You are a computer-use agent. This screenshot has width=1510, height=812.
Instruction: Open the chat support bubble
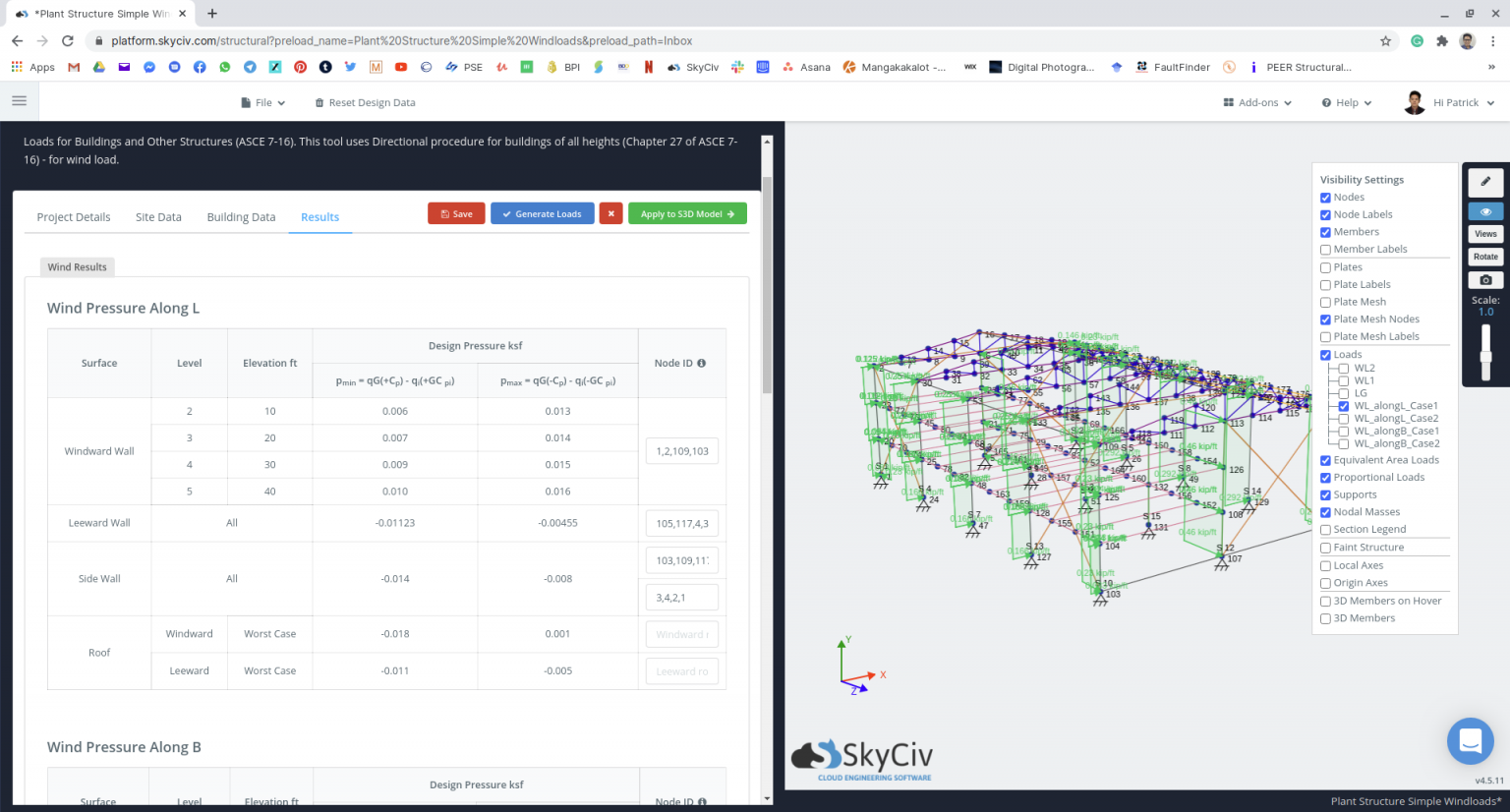click(x=1470, y=741)
